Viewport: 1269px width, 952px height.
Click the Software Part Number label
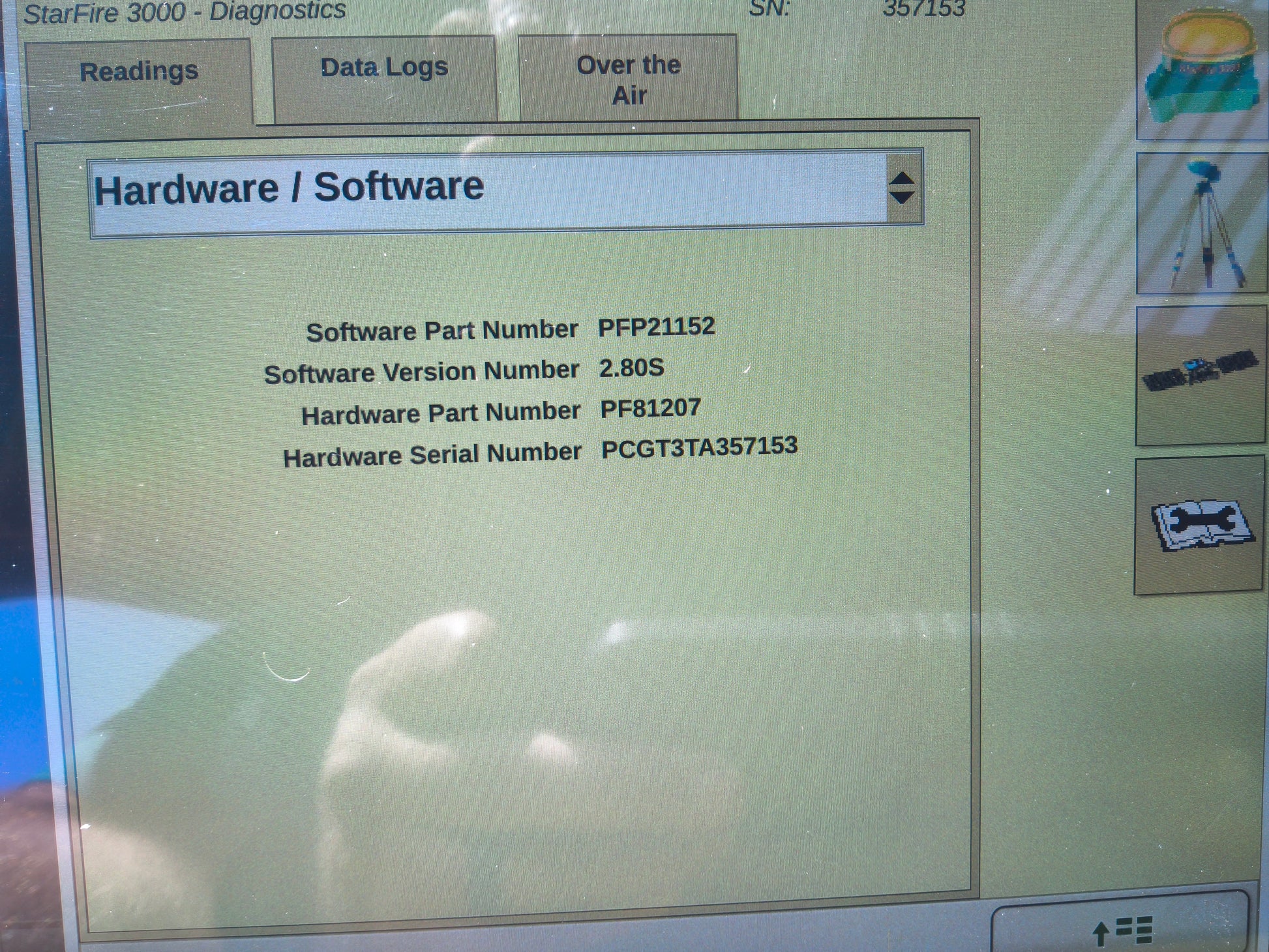click(442, 331)
